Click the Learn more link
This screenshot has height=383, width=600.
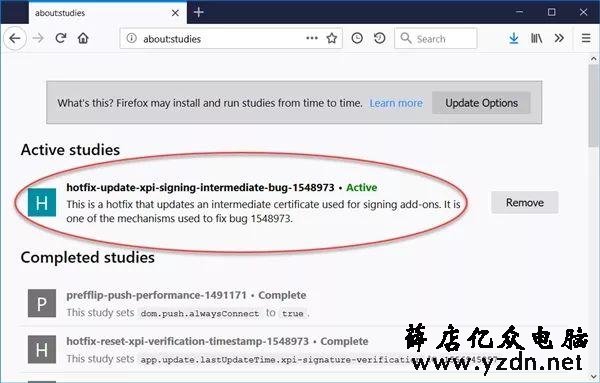click(x=396, y=103)
